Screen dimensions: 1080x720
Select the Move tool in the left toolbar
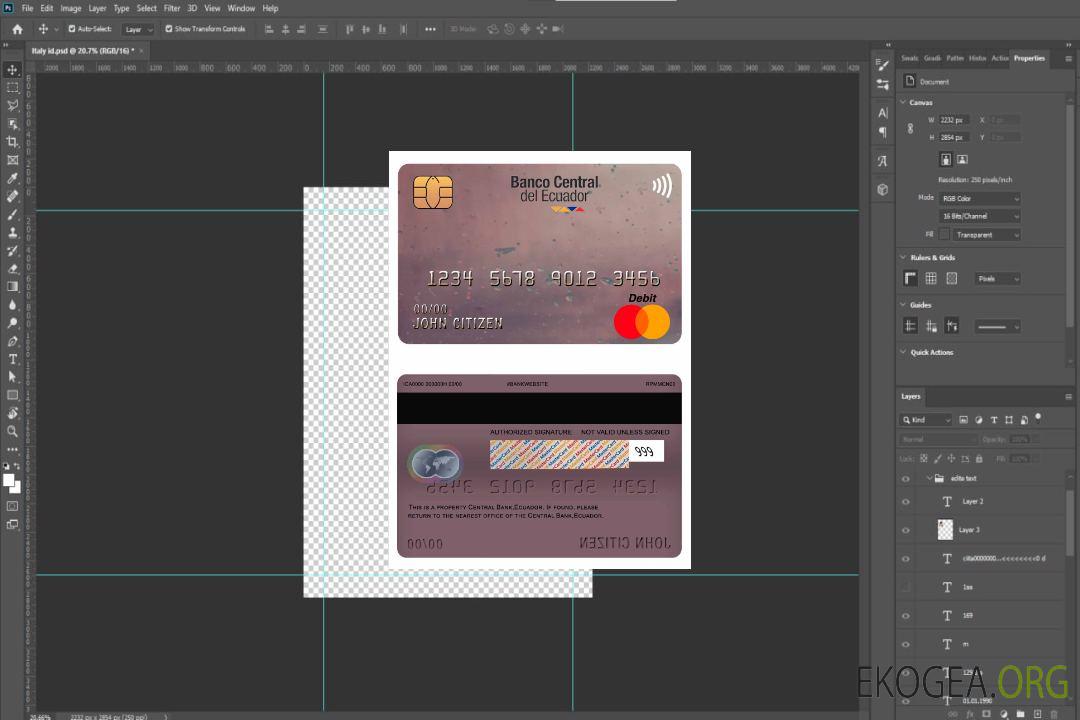click(12, 70)
